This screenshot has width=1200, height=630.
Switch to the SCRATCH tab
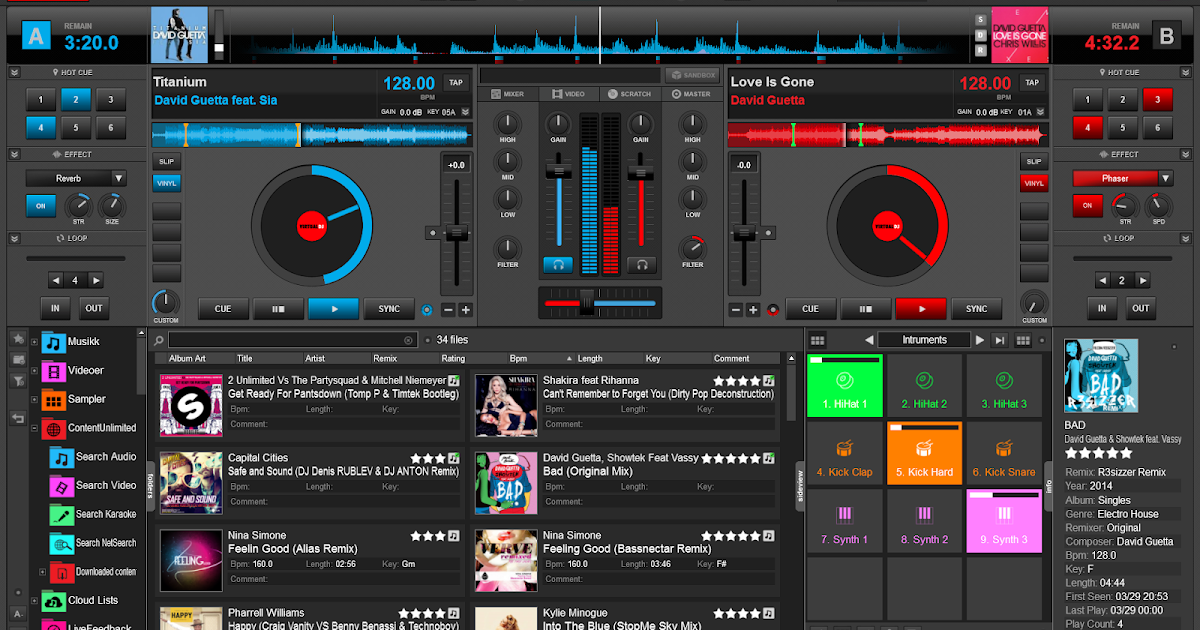[x=630, y=94]
